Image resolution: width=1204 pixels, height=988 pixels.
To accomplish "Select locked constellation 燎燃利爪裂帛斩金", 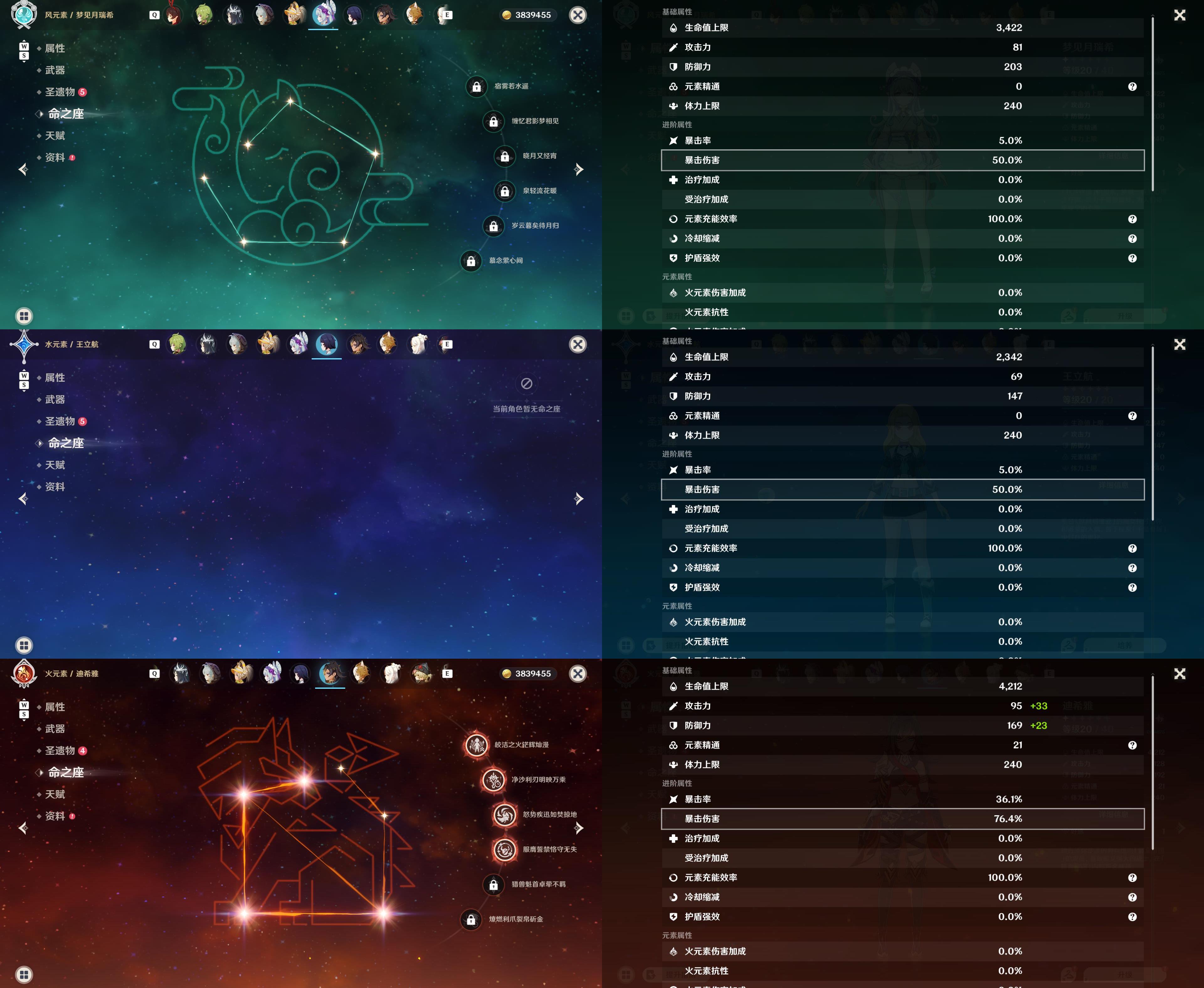I will (x=471, y=919).
